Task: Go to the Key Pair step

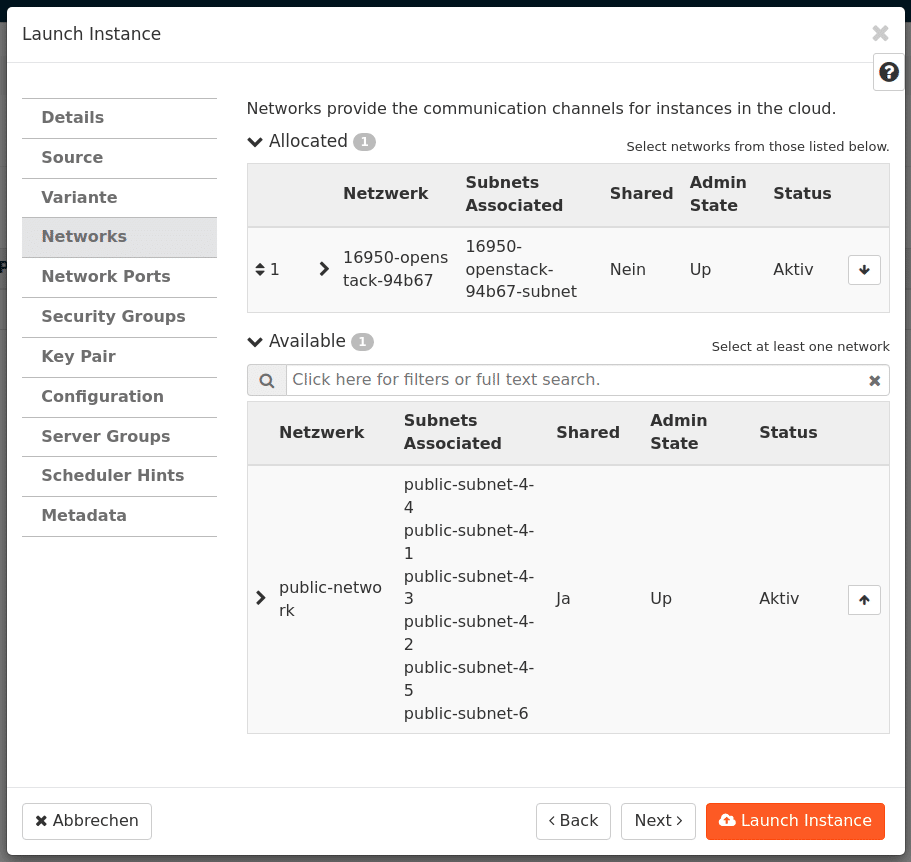Action: 78,357
